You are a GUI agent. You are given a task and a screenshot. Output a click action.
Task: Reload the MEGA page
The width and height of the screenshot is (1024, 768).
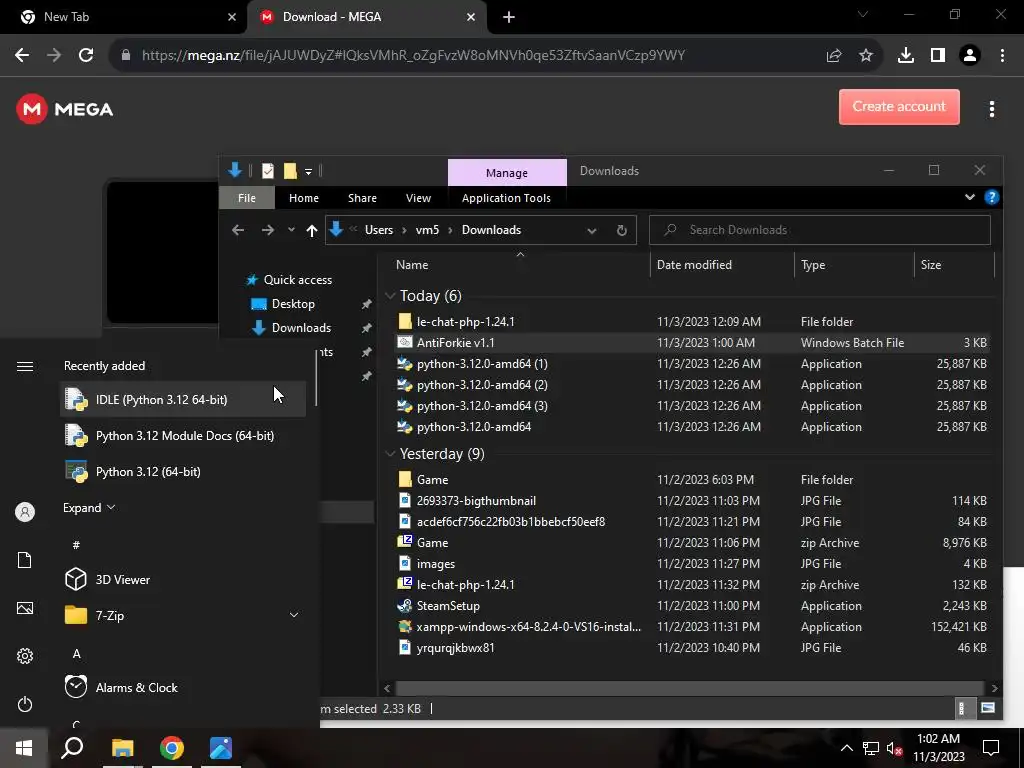tap(86, 55)
